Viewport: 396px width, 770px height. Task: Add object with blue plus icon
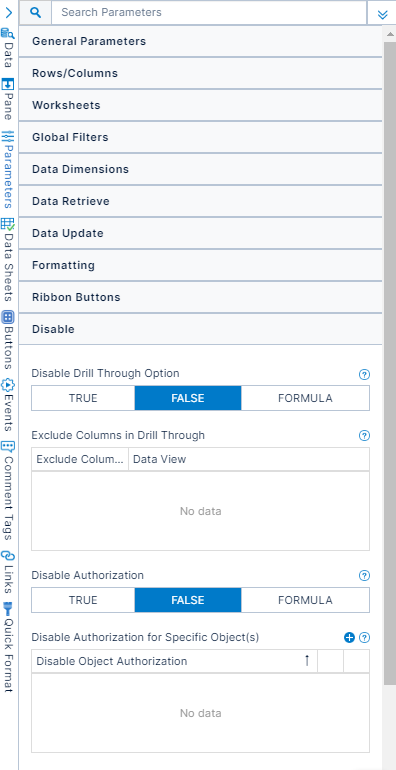349,637
